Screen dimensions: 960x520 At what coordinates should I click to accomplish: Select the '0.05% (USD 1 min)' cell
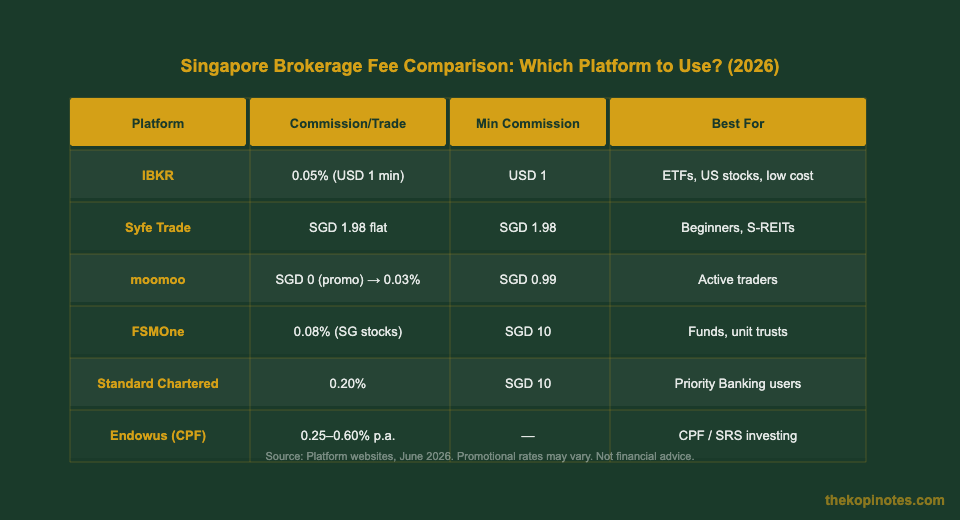coord(348,176)
